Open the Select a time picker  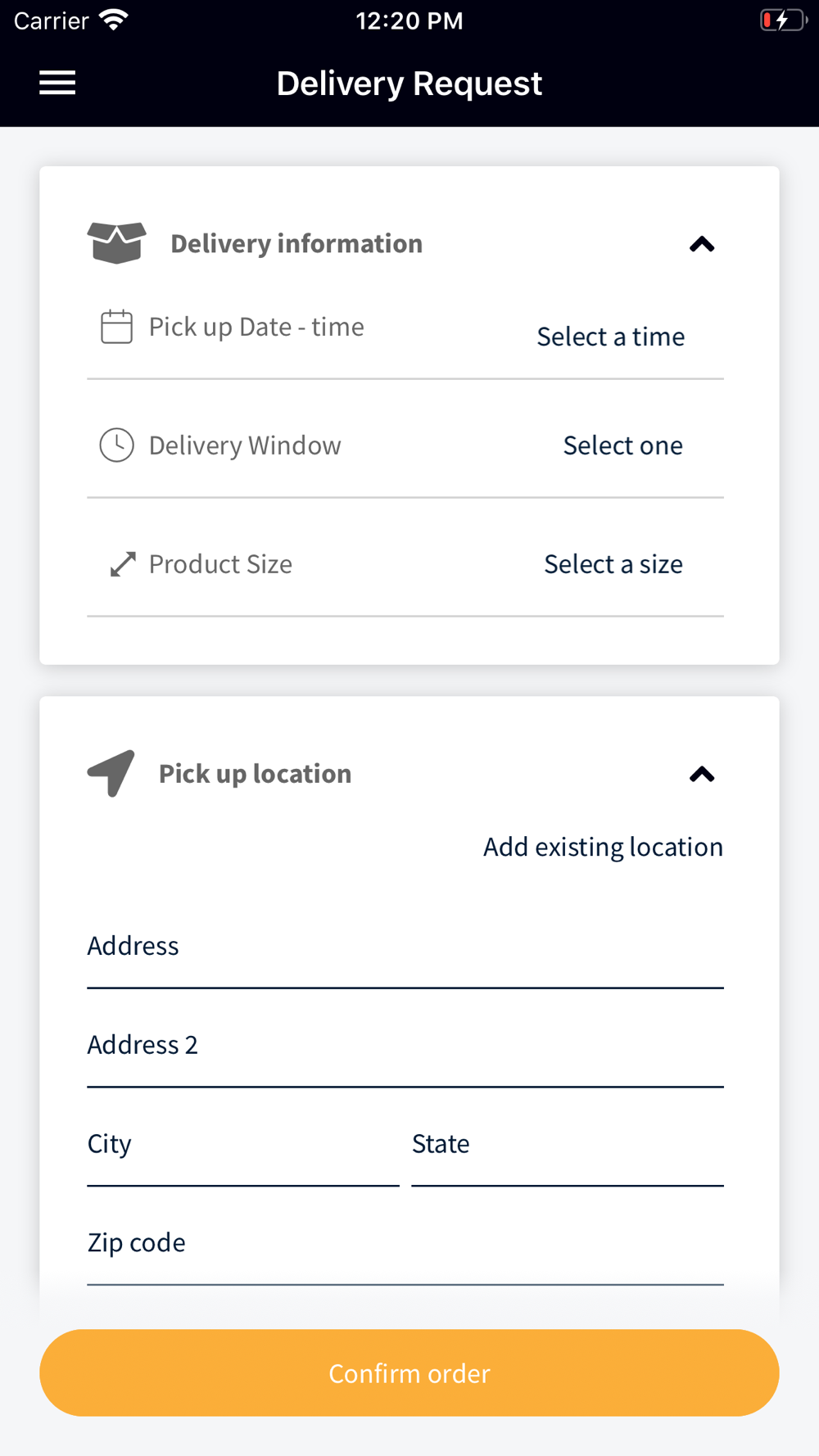(610, 337)
